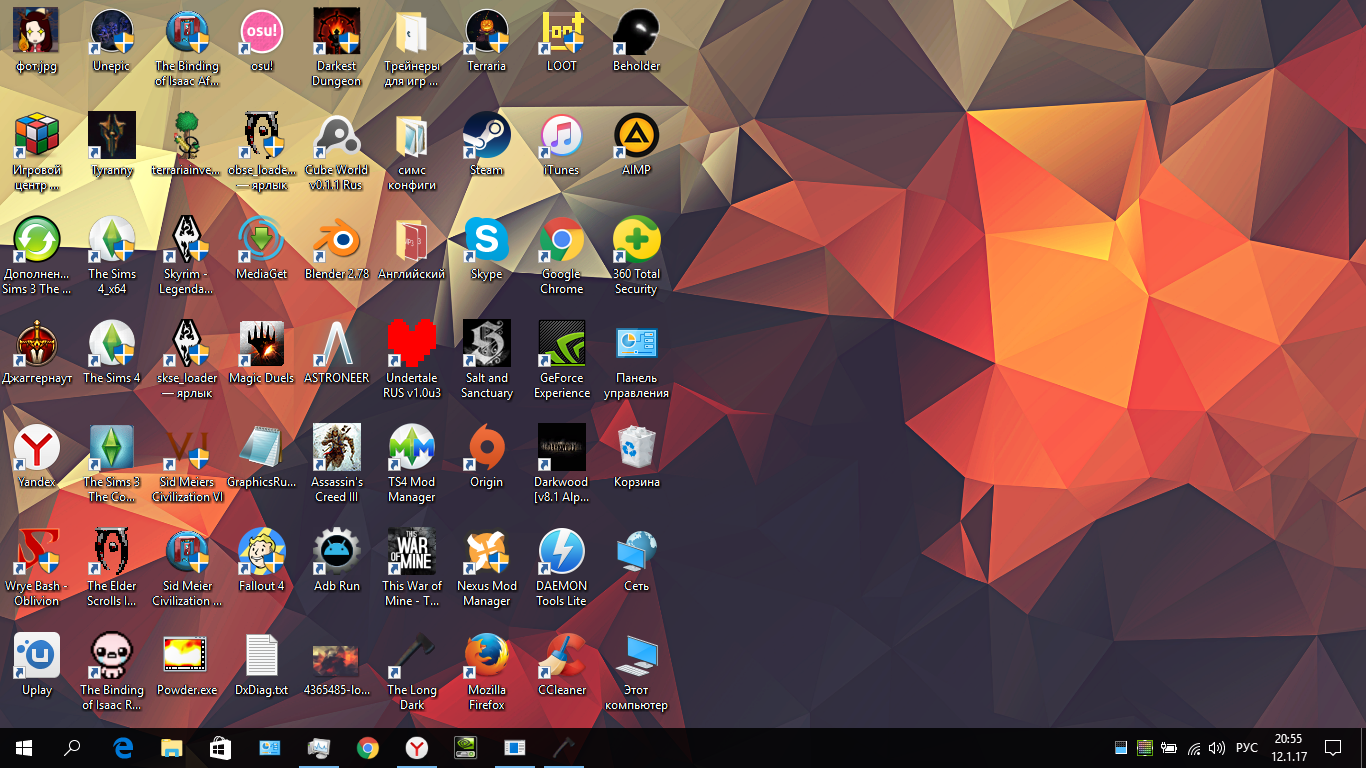Open the Этот компьютер icon

coord(637,656)
